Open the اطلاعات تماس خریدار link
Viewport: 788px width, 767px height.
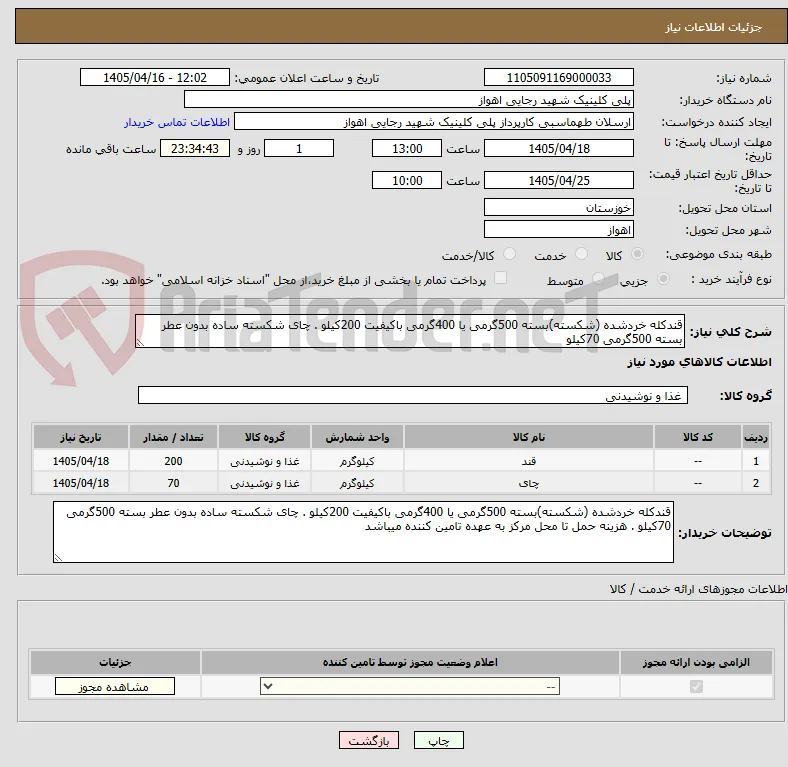pyautogui.click(x=177, y=122)
